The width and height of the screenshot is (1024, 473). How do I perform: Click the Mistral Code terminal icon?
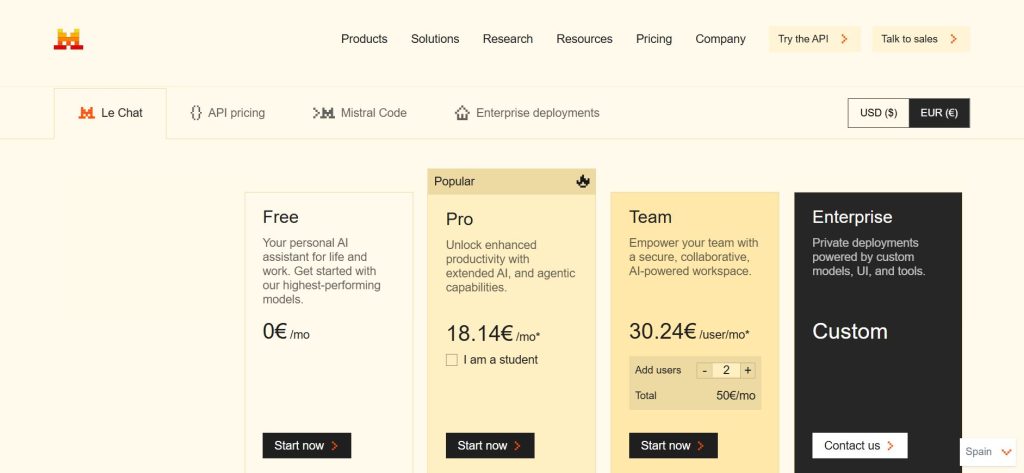324,113
